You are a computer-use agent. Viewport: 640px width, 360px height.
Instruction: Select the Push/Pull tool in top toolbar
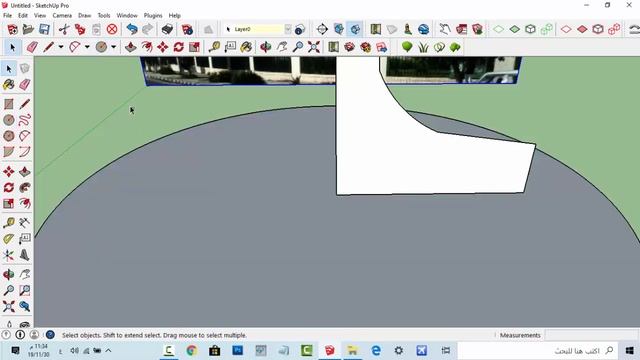(131, 47)
